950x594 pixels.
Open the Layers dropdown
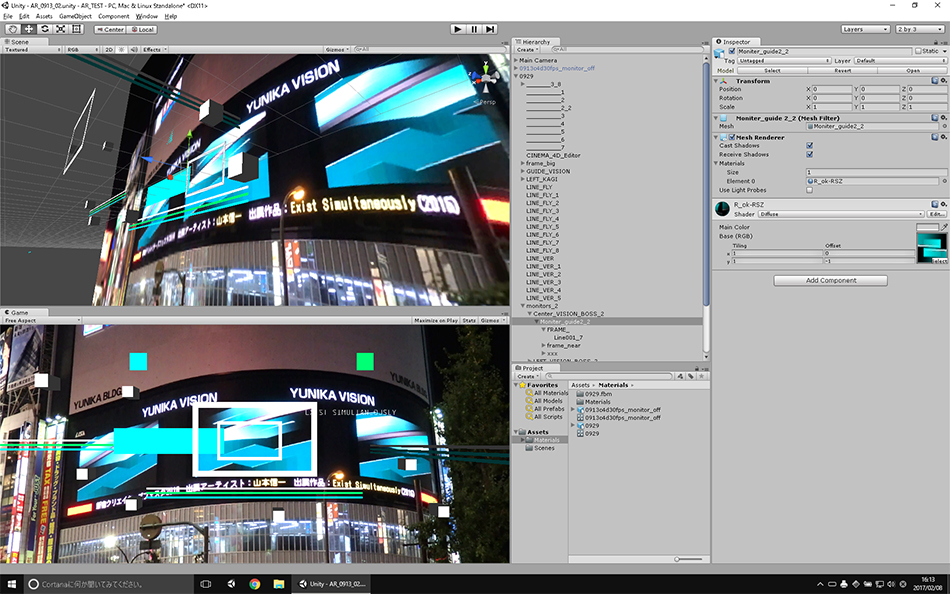point(865,29)
